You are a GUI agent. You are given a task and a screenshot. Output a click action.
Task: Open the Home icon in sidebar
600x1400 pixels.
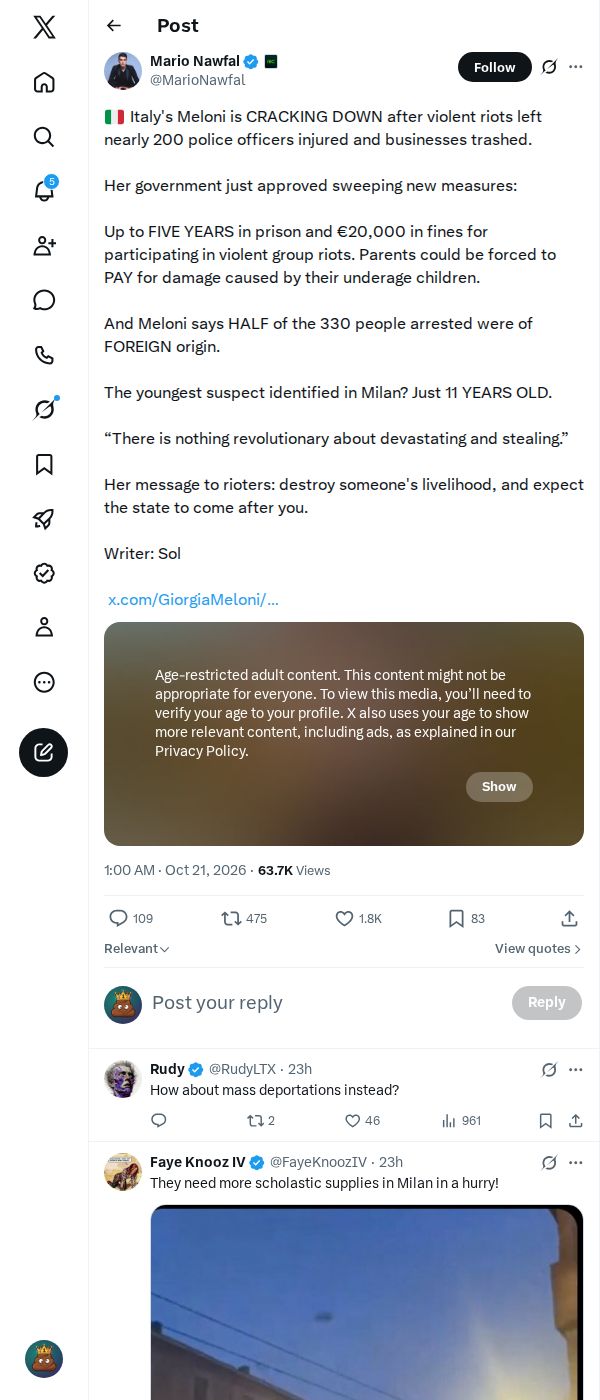tap(44, 82)
